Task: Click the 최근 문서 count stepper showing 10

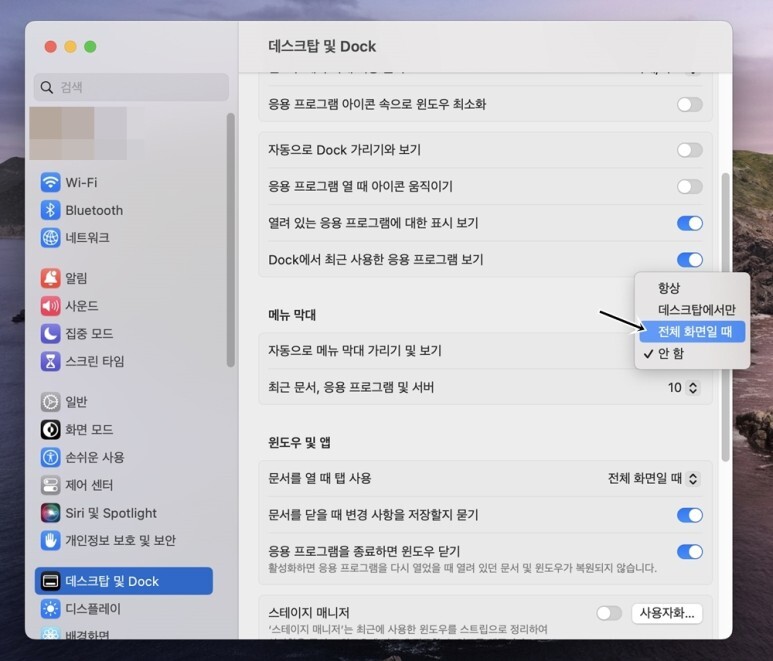Action: click(x=693, y=387)
